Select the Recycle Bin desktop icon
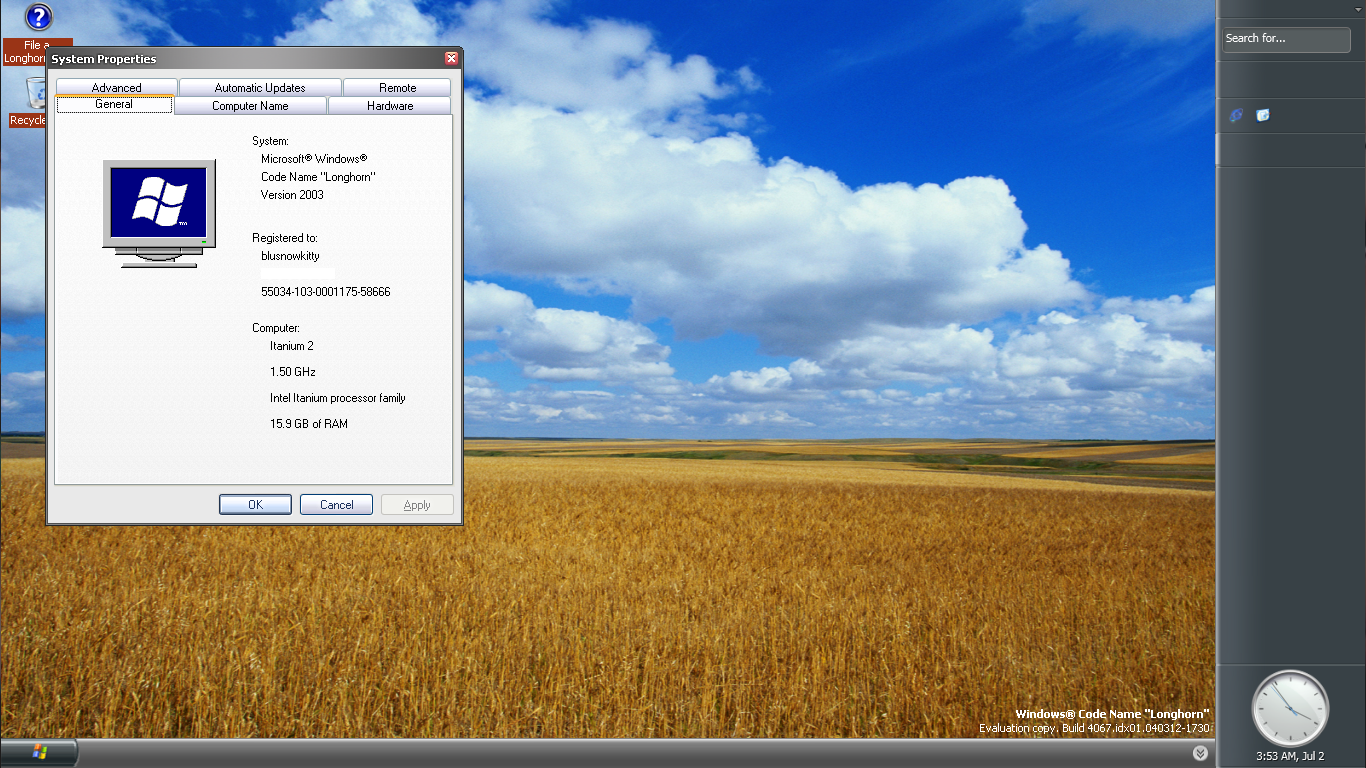Viewport: 1366px width, 768px height. tap(28, 104)
